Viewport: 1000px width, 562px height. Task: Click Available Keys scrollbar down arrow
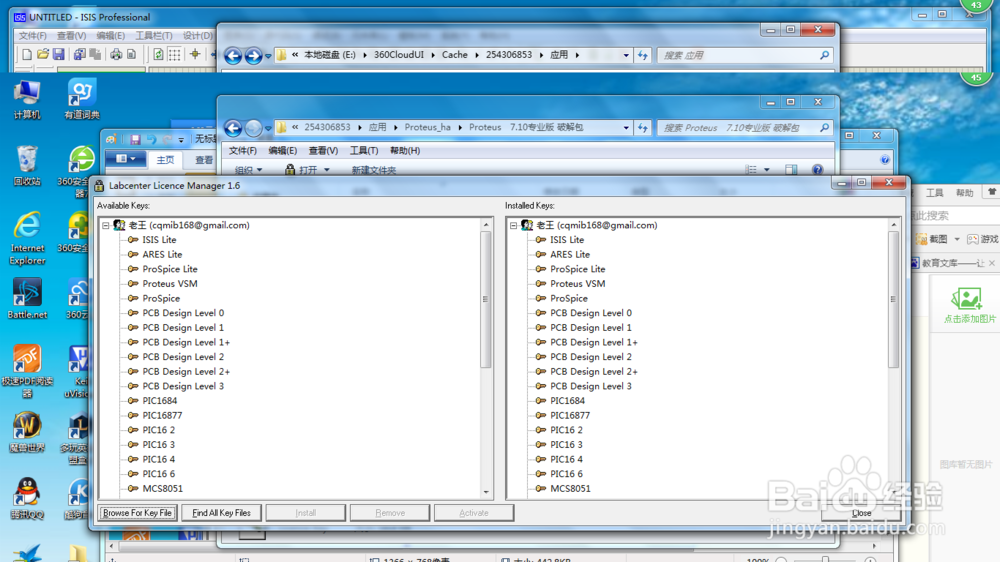tap(486, 492)
